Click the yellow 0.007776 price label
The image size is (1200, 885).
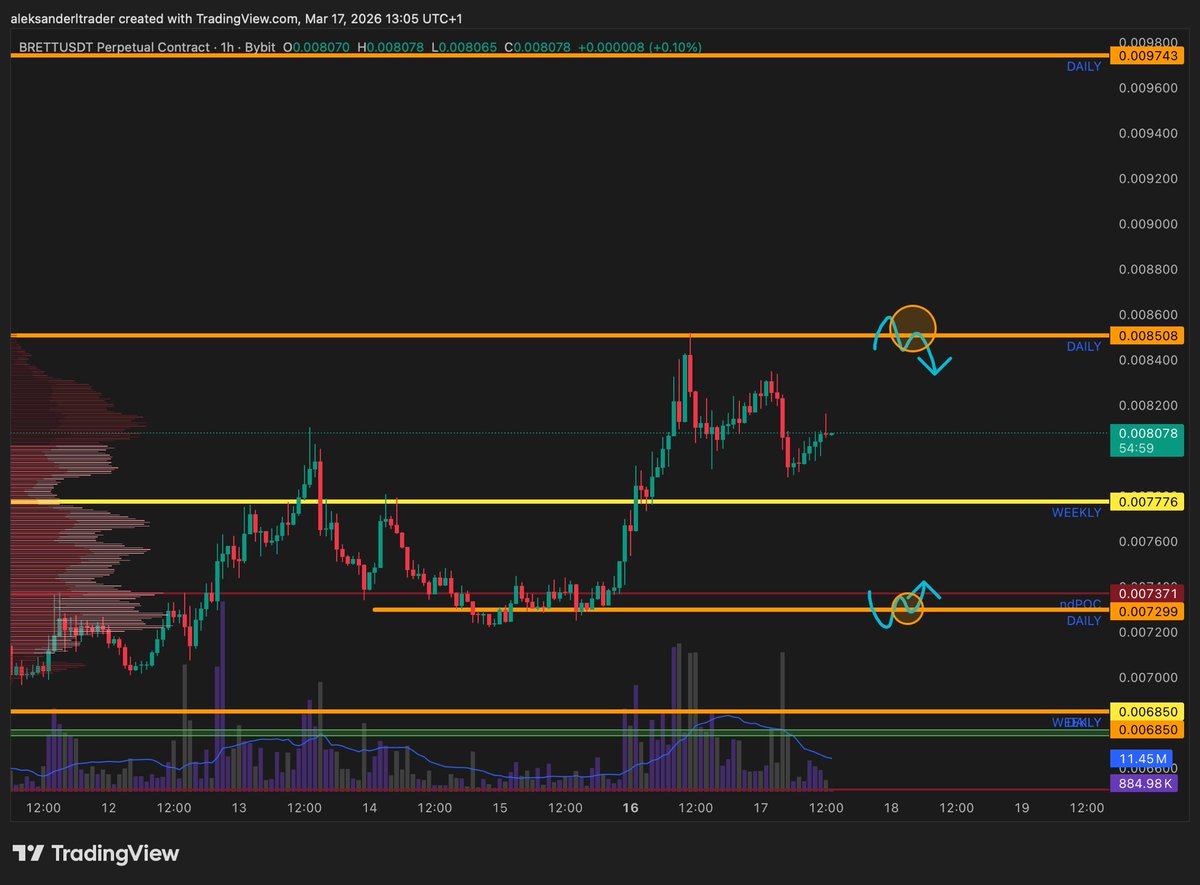[x=1146, y=501]
